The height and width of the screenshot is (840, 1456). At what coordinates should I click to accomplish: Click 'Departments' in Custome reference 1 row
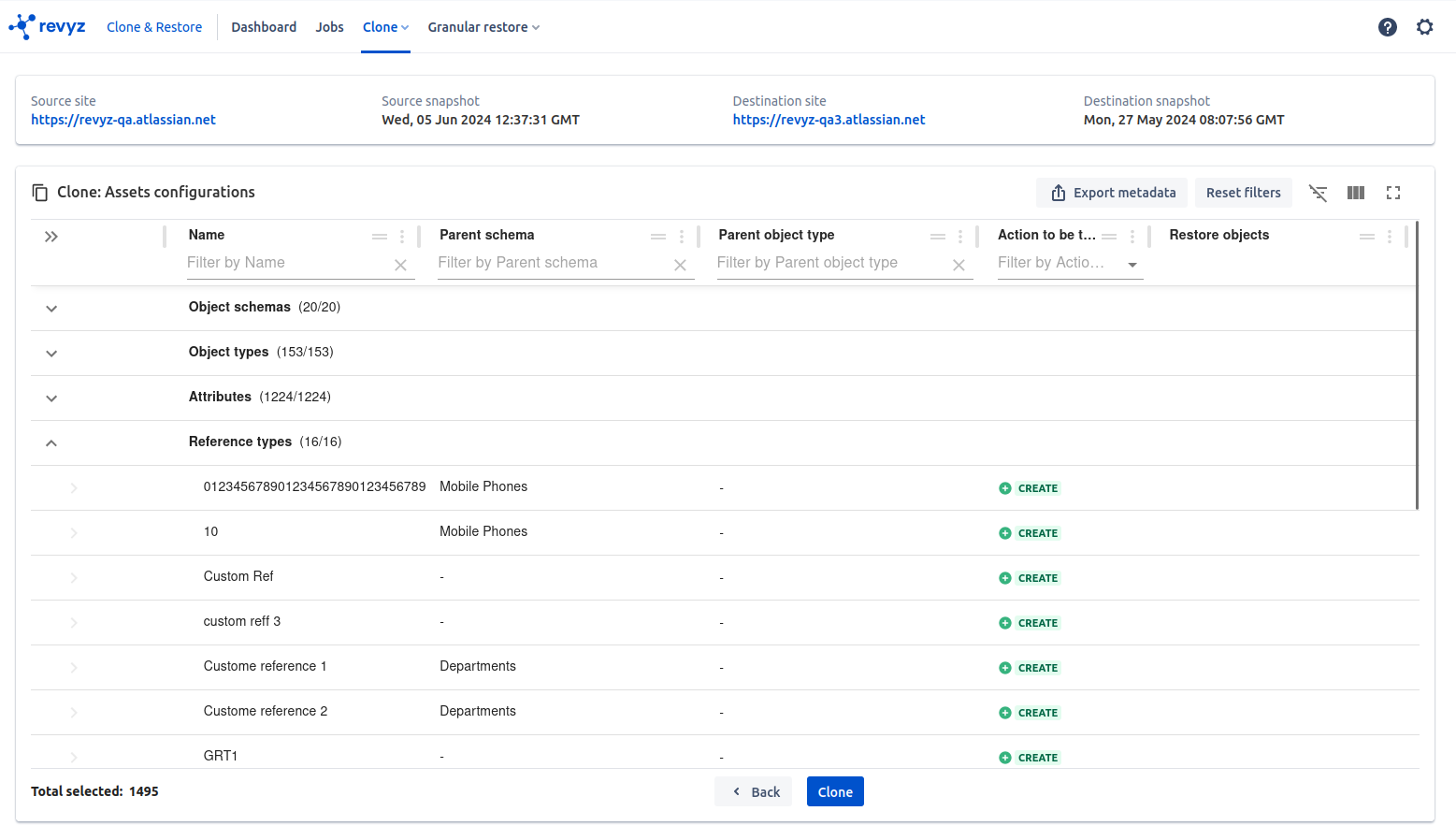pyautogui.click(x=478, y=666)
